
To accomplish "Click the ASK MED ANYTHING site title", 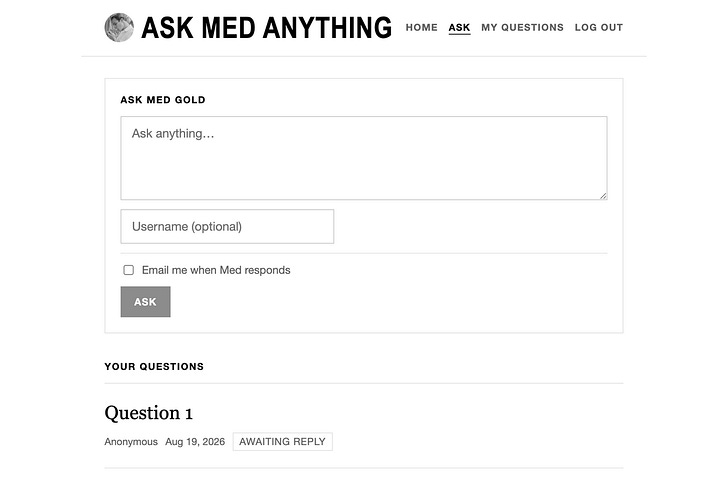I will point(266,27).
